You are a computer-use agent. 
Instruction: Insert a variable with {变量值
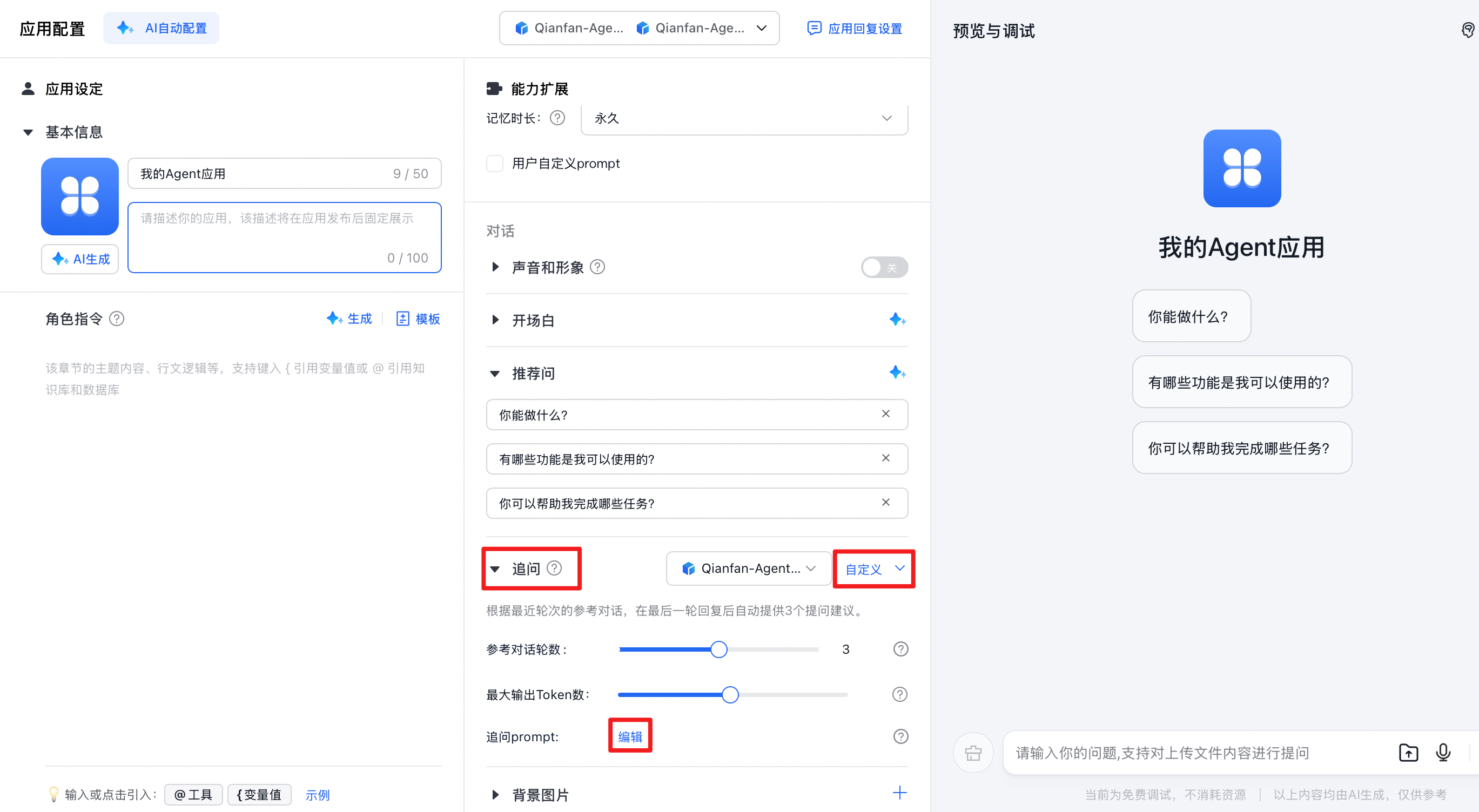(x=259, y=795)
